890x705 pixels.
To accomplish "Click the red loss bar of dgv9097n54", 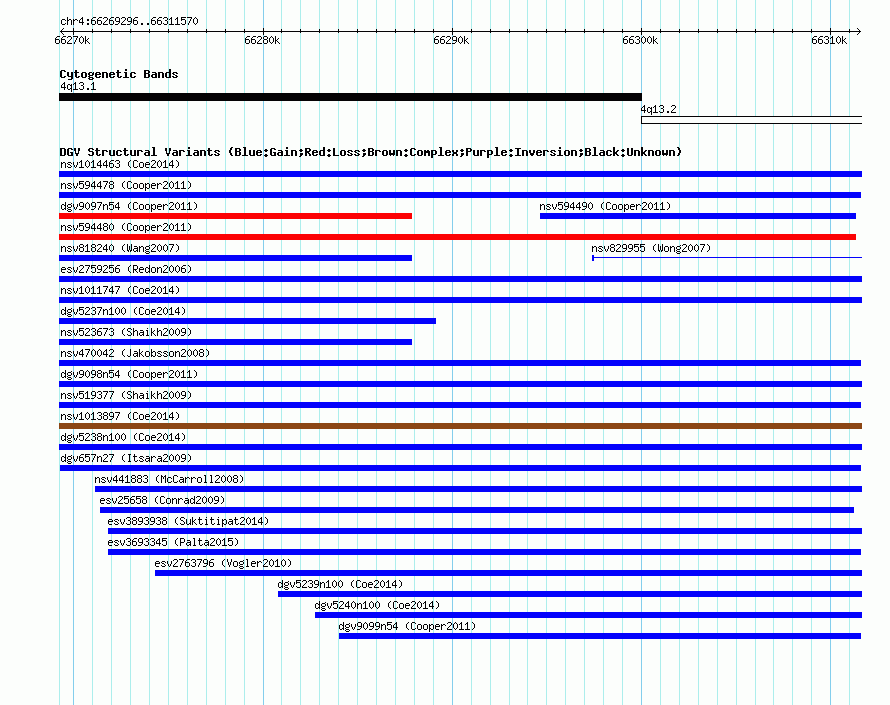I will click(236, 216).
